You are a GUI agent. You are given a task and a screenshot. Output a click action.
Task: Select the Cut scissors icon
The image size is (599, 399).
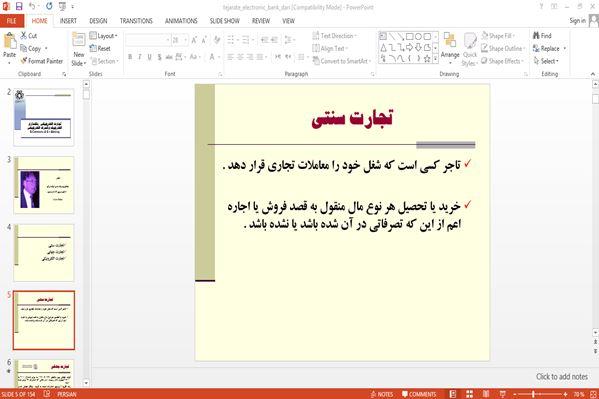click(x=24, y=36)
